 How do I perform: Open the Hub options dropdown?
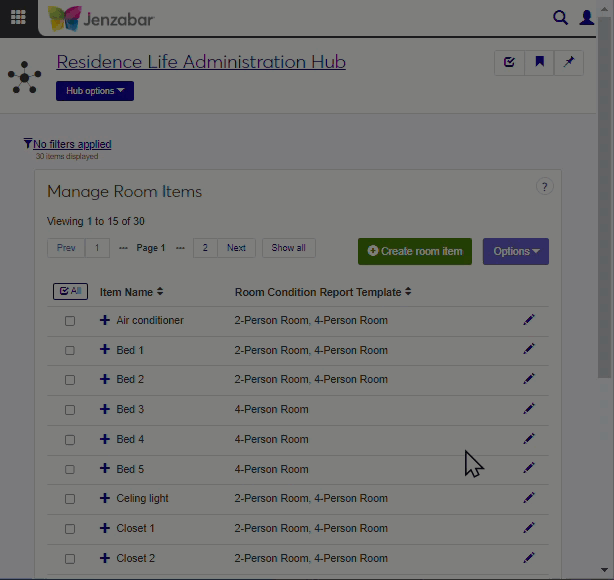coord(95,91)
